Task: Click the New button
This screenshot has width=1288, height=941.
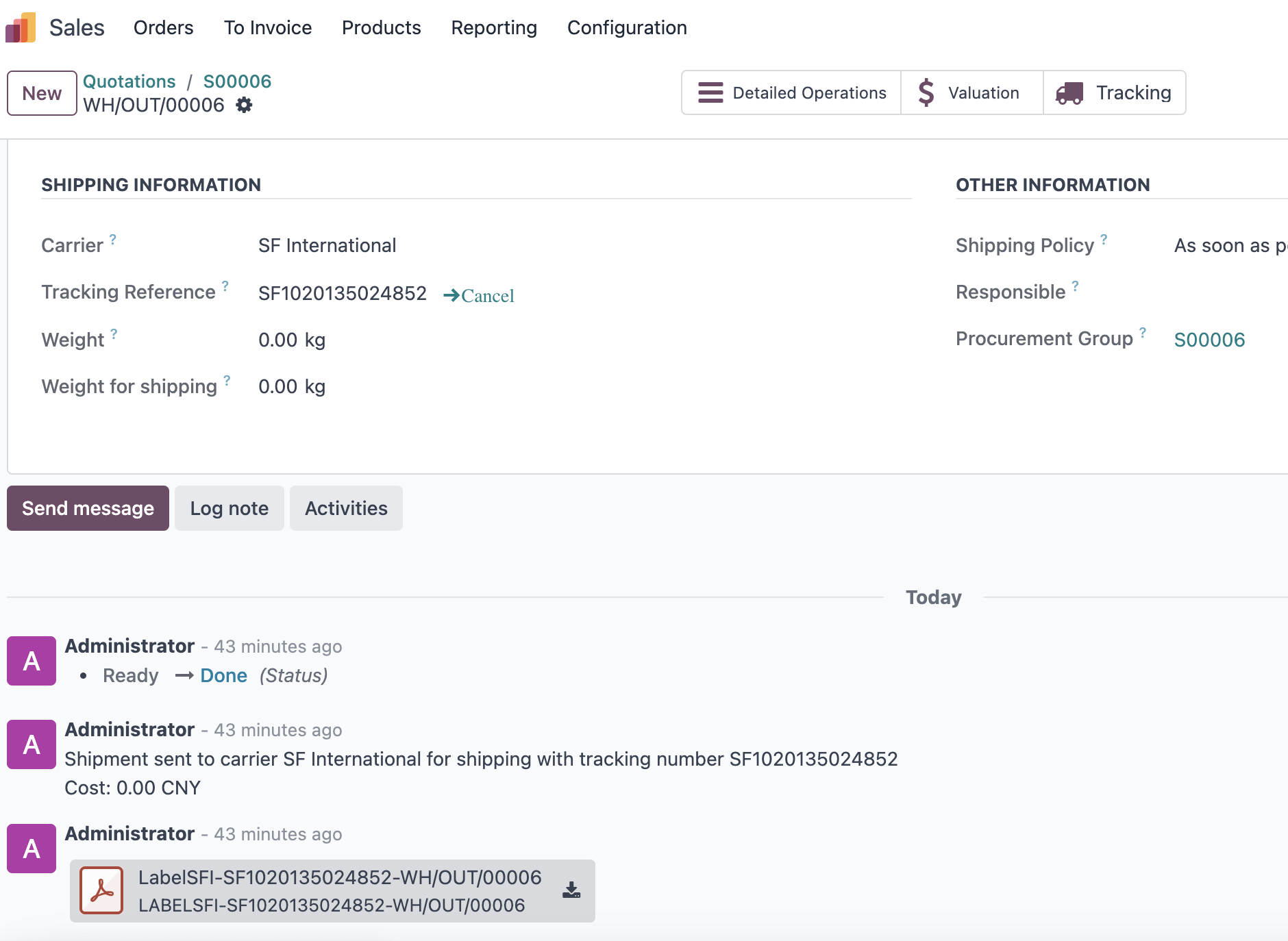Action: [42, 93]
